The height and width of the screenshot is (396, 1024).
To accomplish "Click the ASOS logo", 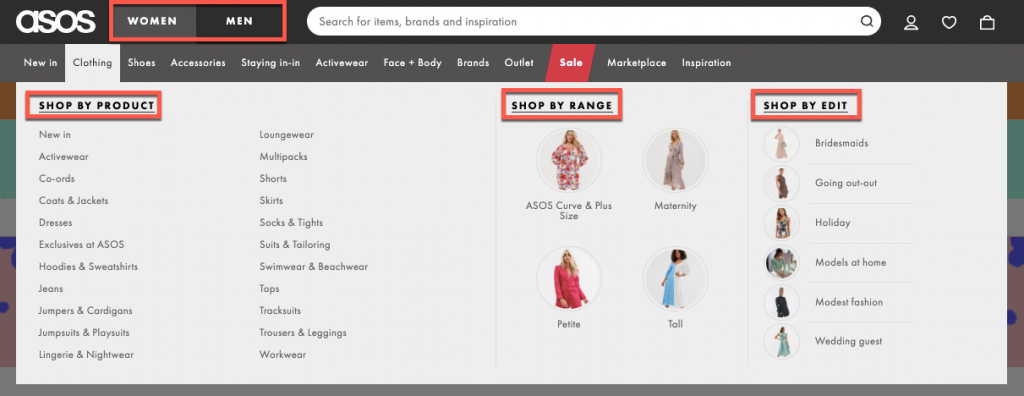I will tap(56, 22).
